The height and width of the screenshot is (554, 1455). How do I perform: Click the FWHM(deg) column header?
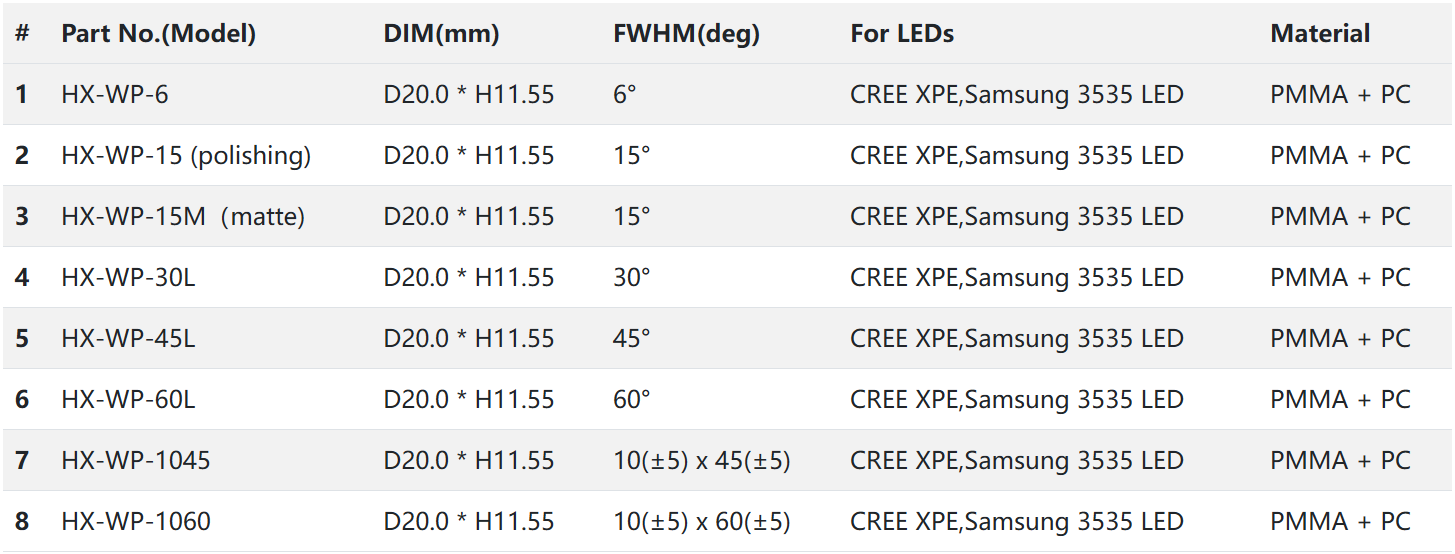[686, 34]
